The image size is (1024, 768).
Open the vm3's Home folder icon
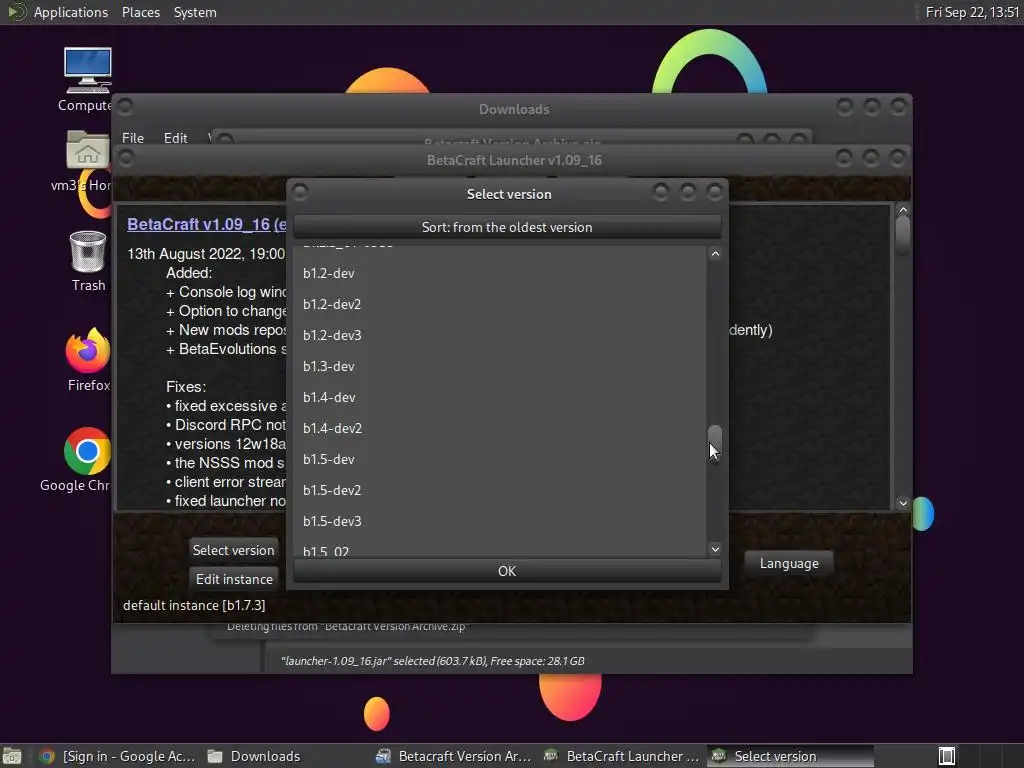click(87, 152)
